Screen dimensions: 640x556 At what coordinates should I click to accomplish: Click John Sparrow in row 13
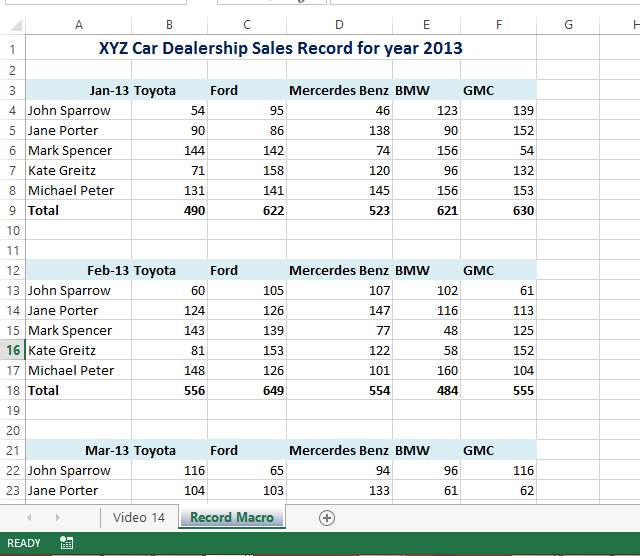(79, 290)
